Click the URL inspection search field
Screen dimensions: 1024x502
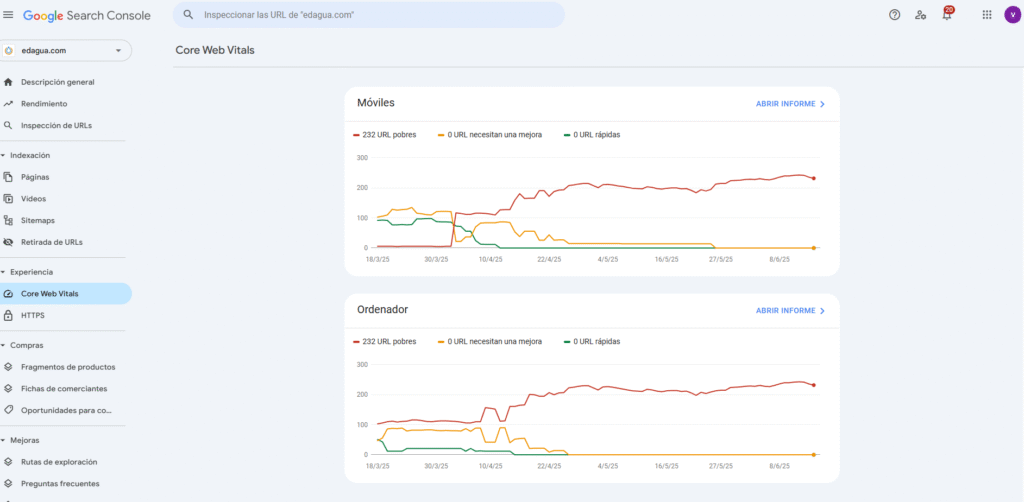(x=370, y=15)
